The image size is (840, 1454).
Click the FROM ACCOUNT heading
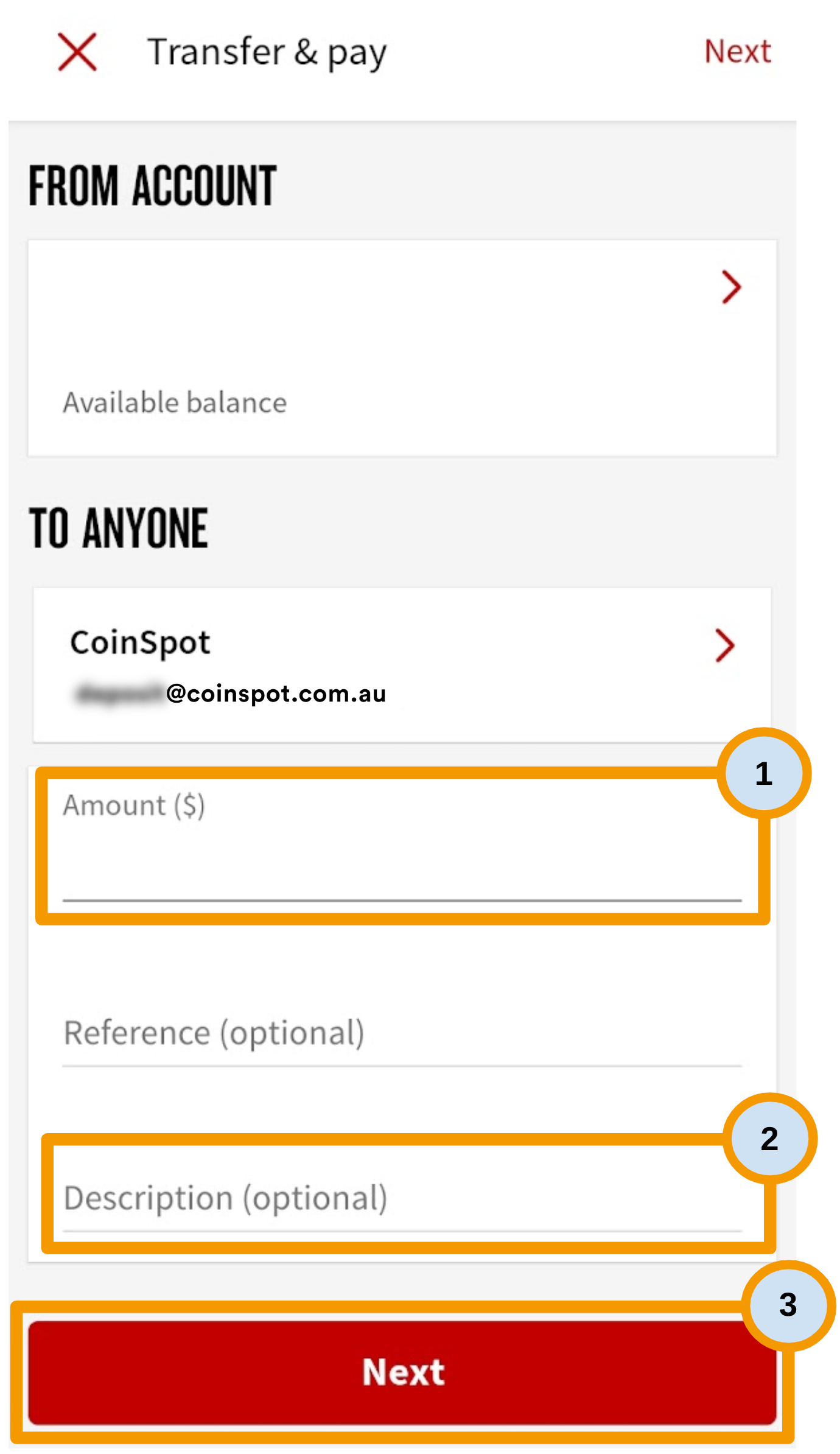[153, 186]
